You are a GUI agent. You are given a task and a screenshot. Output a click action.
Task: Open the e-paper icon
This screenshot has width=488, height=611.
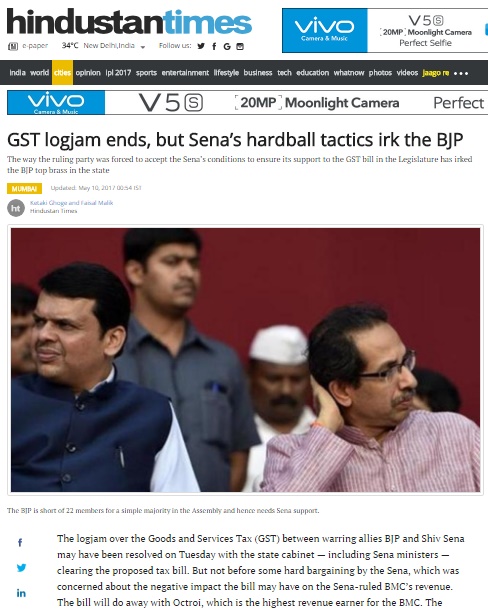pos(13,46)
